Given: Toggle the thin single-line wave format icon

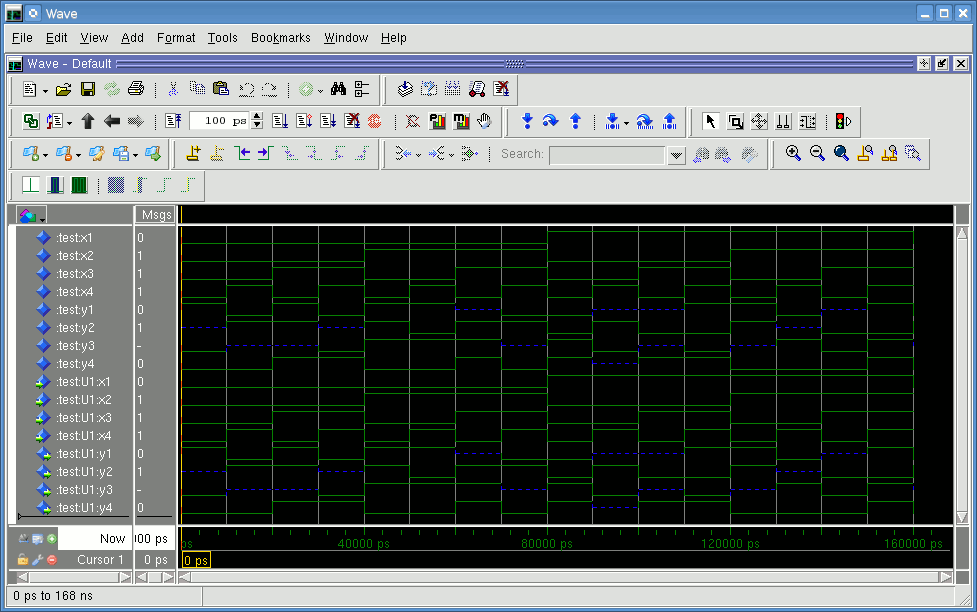Looking at the screenshot, I should 31,185.
